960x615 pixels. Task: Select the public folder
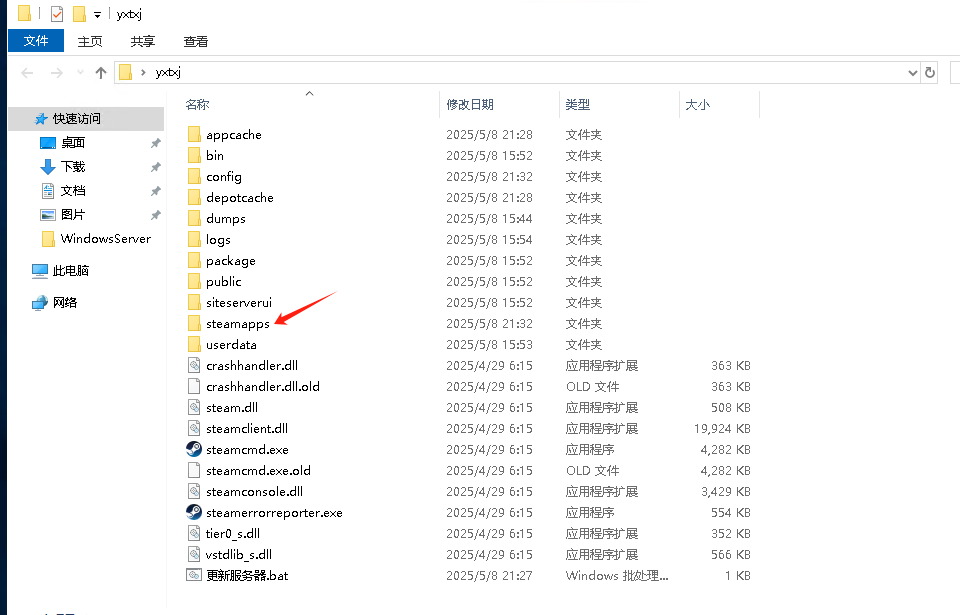coord(223,282)
